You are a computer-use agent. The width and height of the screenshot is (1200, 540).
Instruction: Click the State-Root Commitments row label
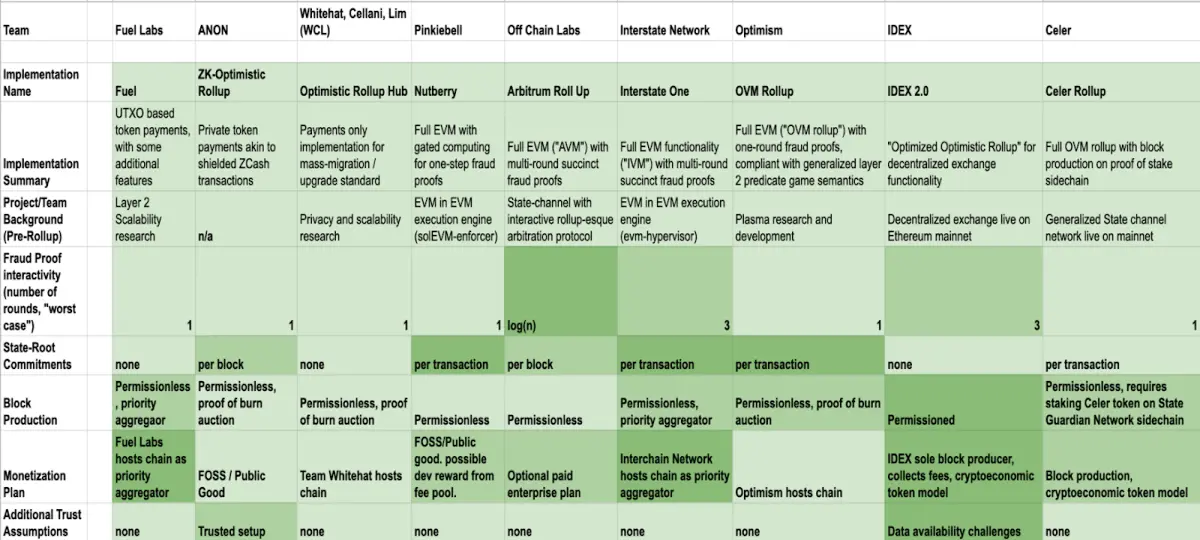pyautogui.click(x=56, y=355)
